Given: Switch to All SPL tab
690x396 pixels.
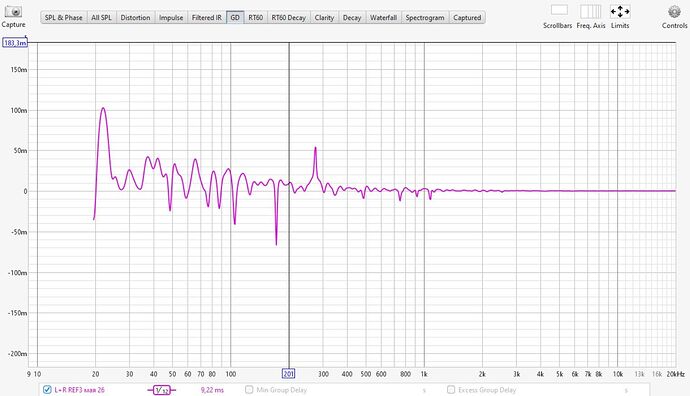Looking at the screenshot, I should (x=101, y=18).
